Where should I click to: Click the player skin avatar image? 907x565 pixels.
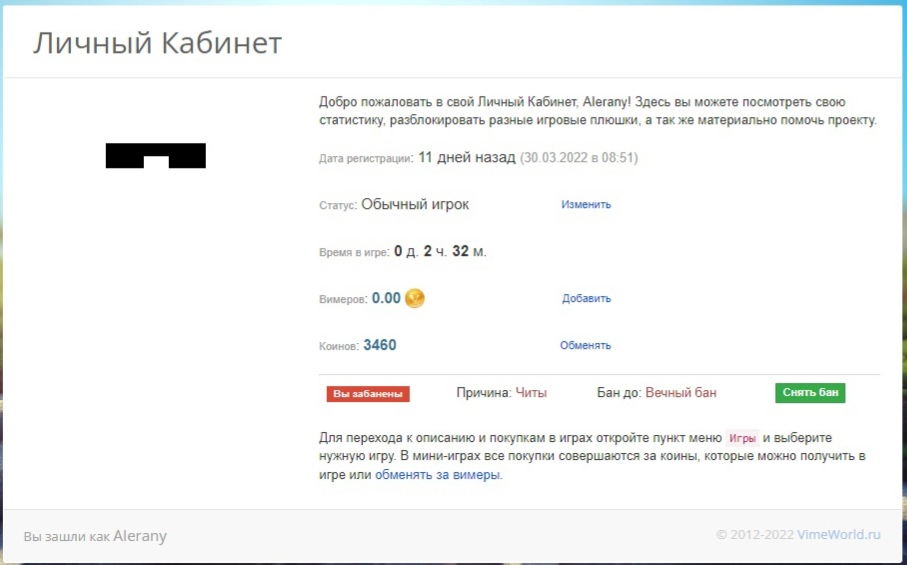coord(155,156)
